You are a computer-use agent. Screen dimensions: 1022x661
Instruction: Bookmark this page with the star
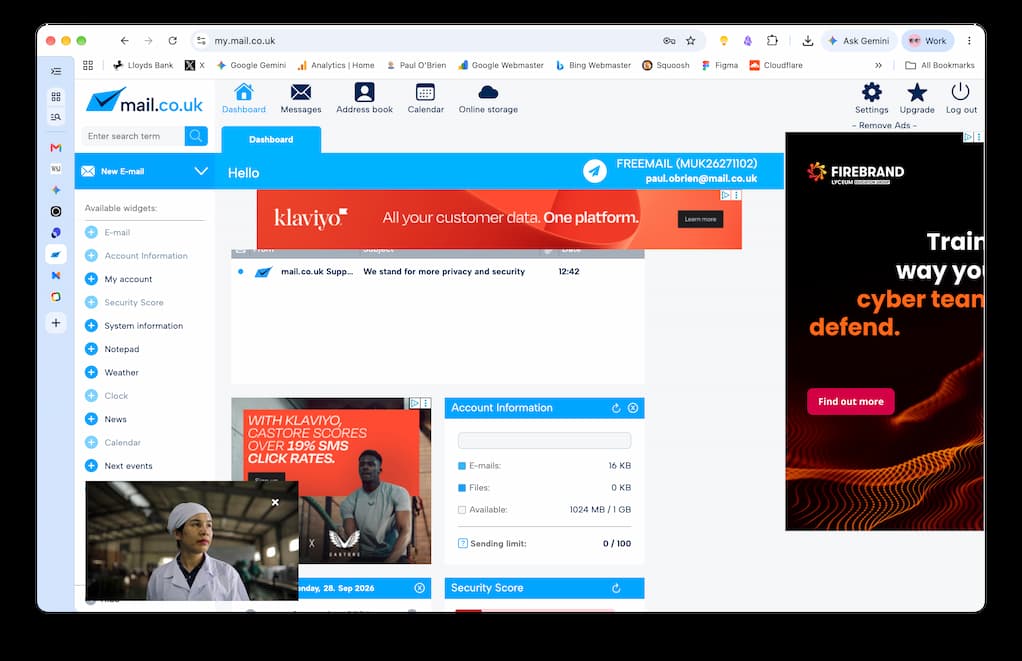[x=691, y=40]
